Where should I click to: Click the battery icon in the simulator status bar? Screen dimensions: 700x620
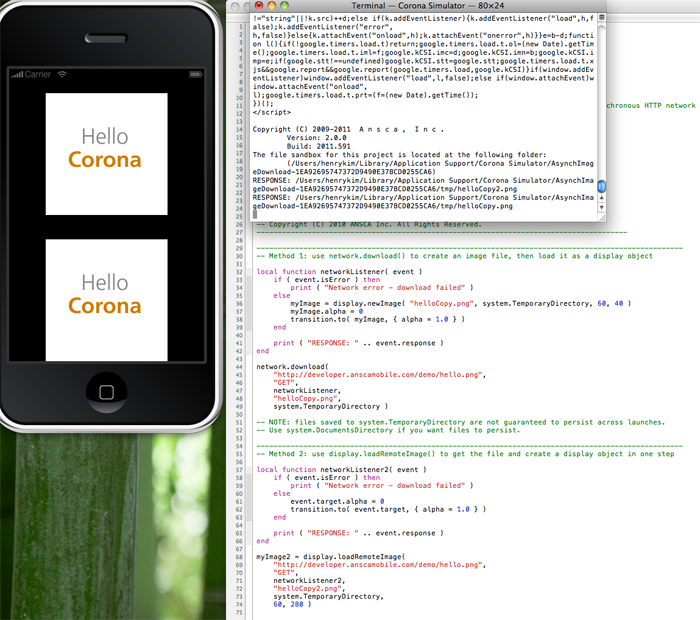[196, 74]
